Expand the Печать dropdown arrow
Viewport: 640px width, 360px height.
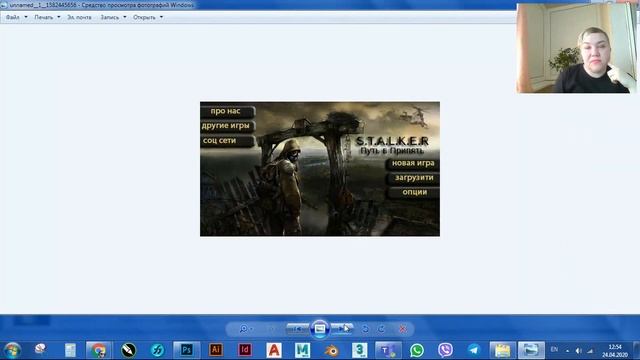pyautogui.click(x=59, y=17)
